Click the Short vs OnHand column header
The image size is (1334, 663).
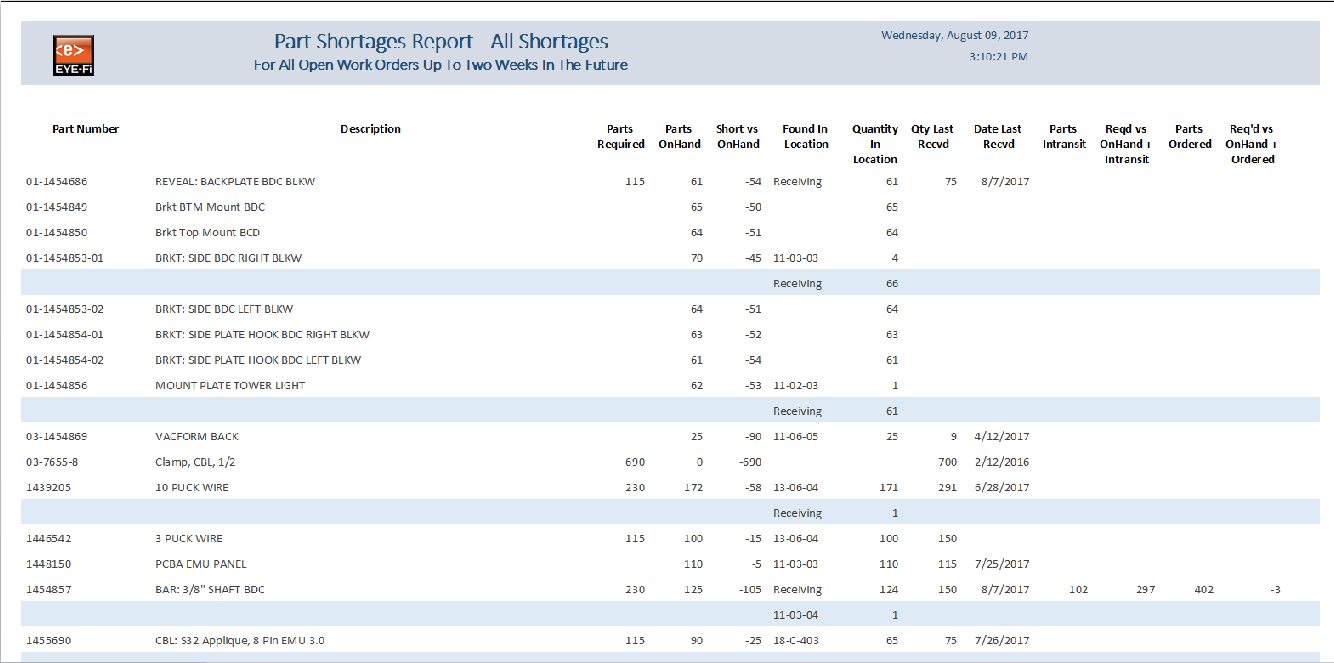pyautogui.click(x=737, y=137)
